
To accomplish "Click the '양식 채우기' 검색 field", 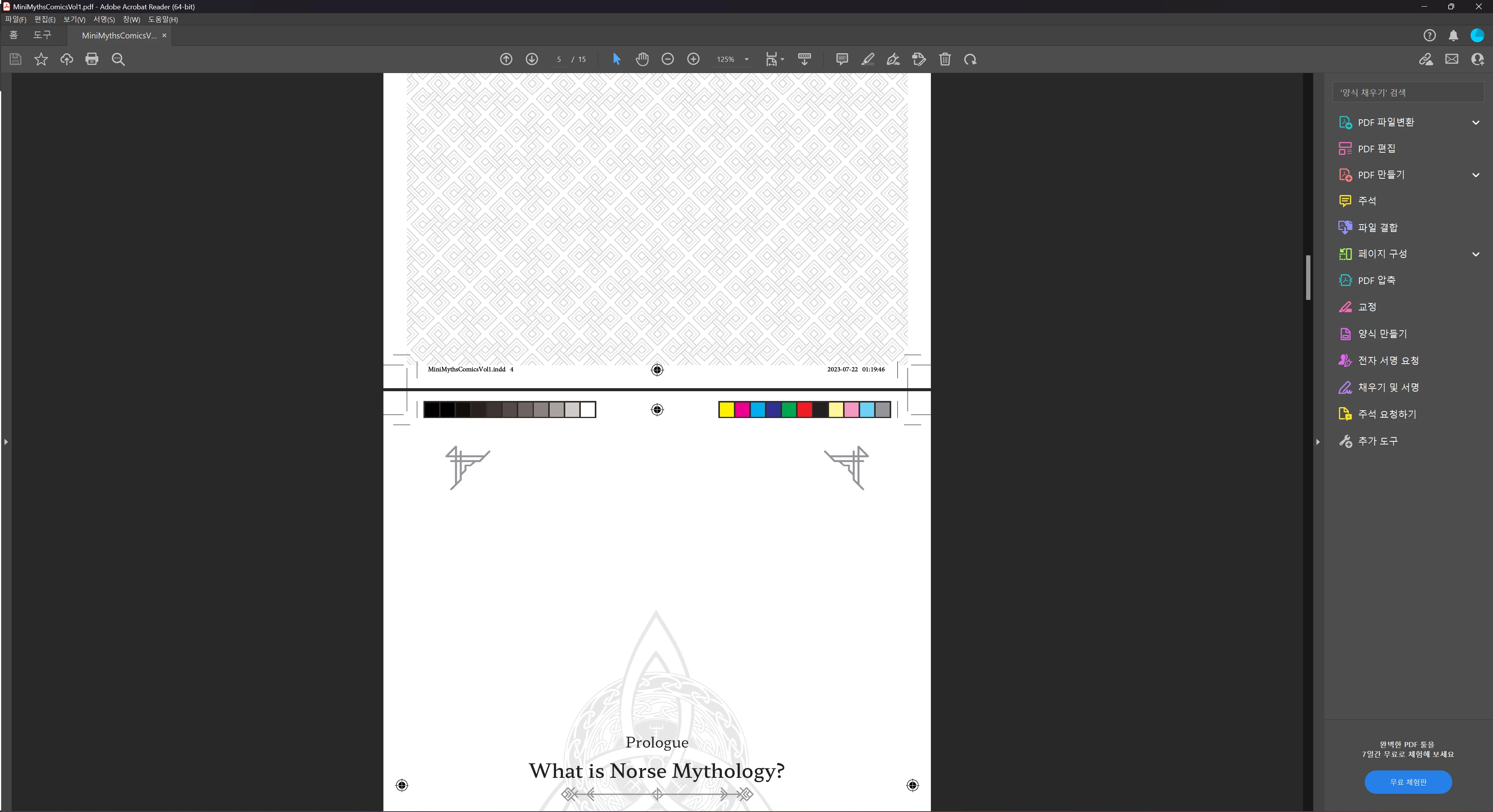I will (1407, 92).
